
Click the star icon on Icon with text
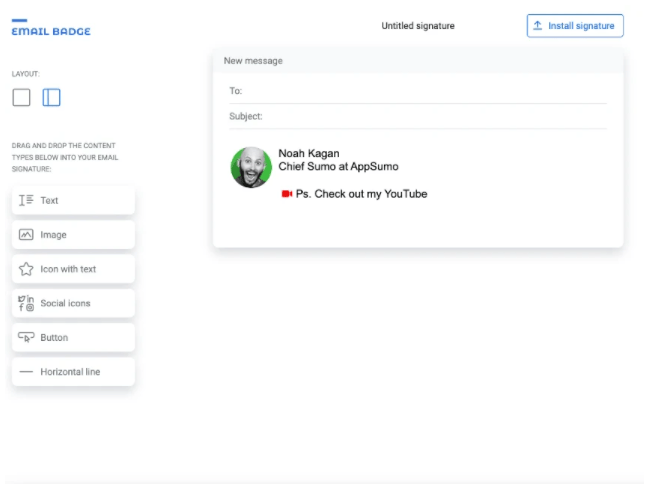(26, 269)
